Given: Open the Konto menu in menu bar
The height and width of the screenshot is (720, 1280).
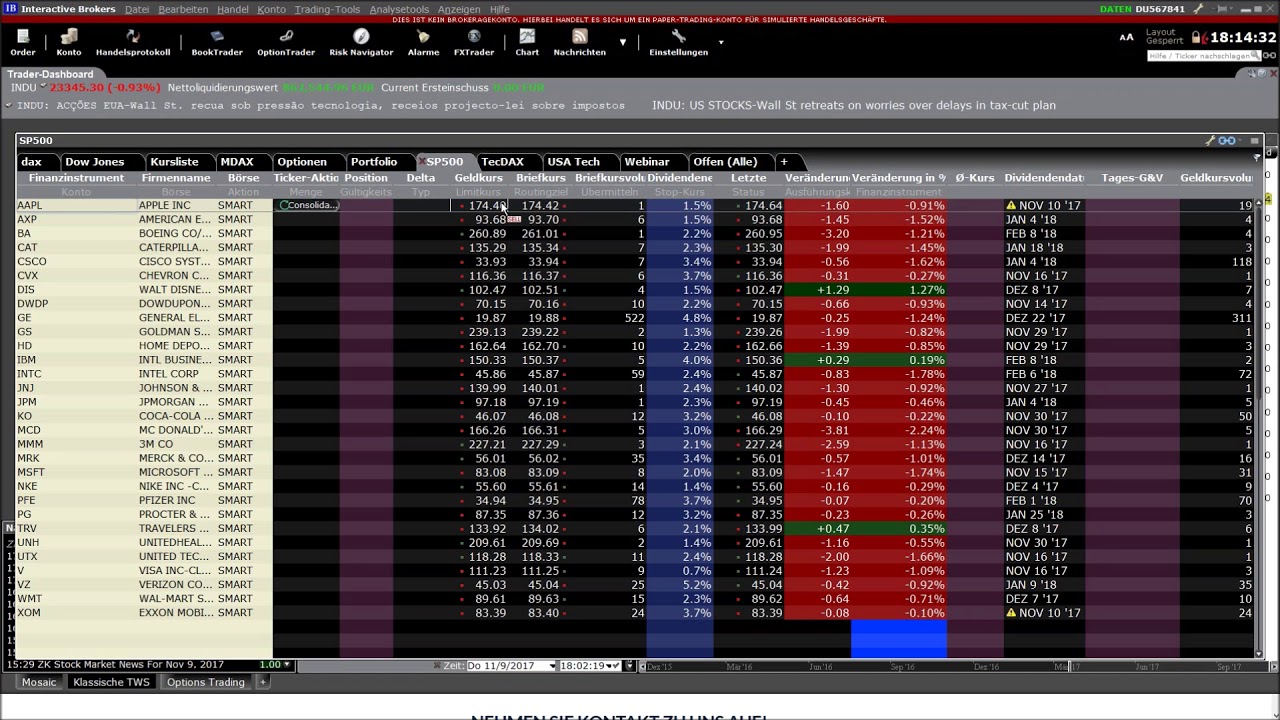Looking at the screenshot, I should click(271, 9).
